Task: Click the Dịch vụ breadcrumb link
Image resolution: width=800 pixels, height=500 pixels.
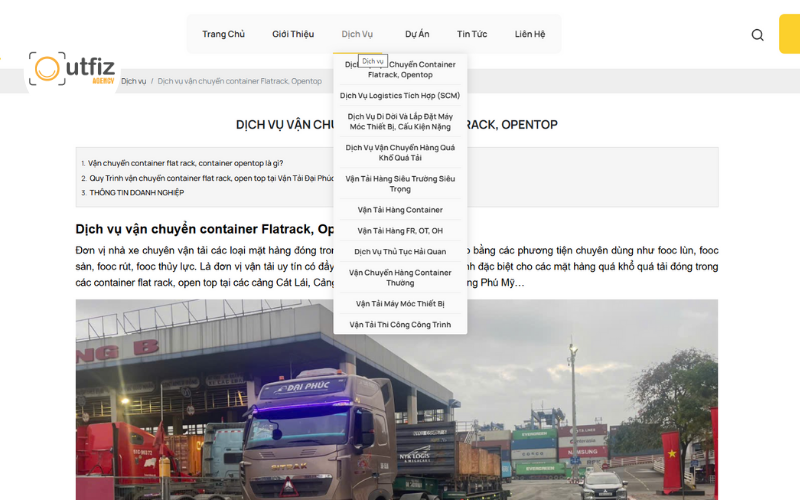Action: coord(133,81)
